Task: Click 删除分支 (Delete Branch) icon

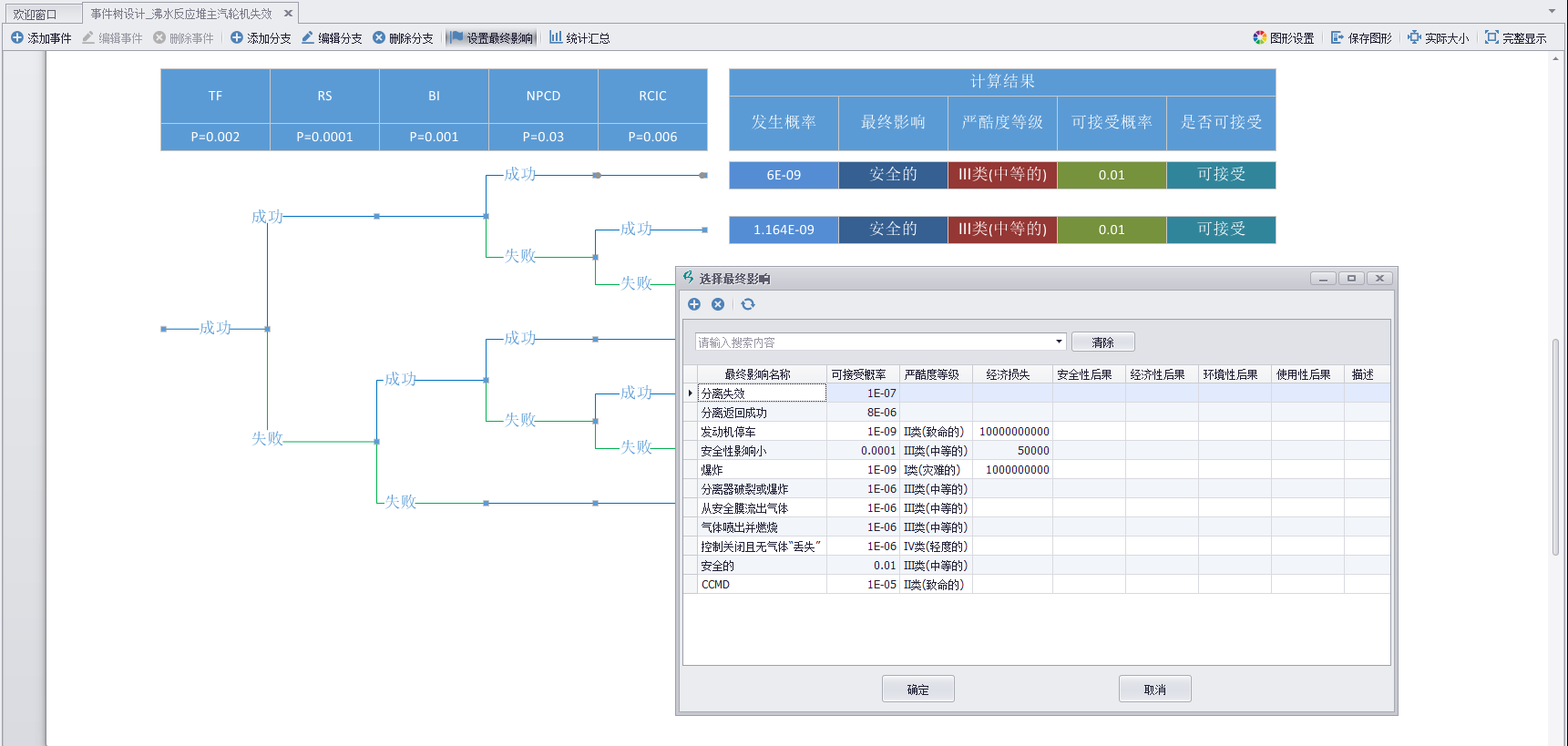Action: pyautogui.click(x=379, y=38)
